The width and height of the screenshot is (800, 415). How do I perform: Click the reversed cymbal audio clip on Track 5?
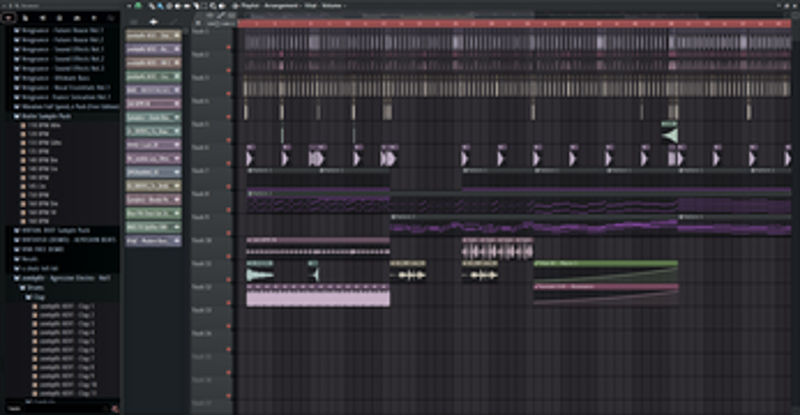(669, 135)
